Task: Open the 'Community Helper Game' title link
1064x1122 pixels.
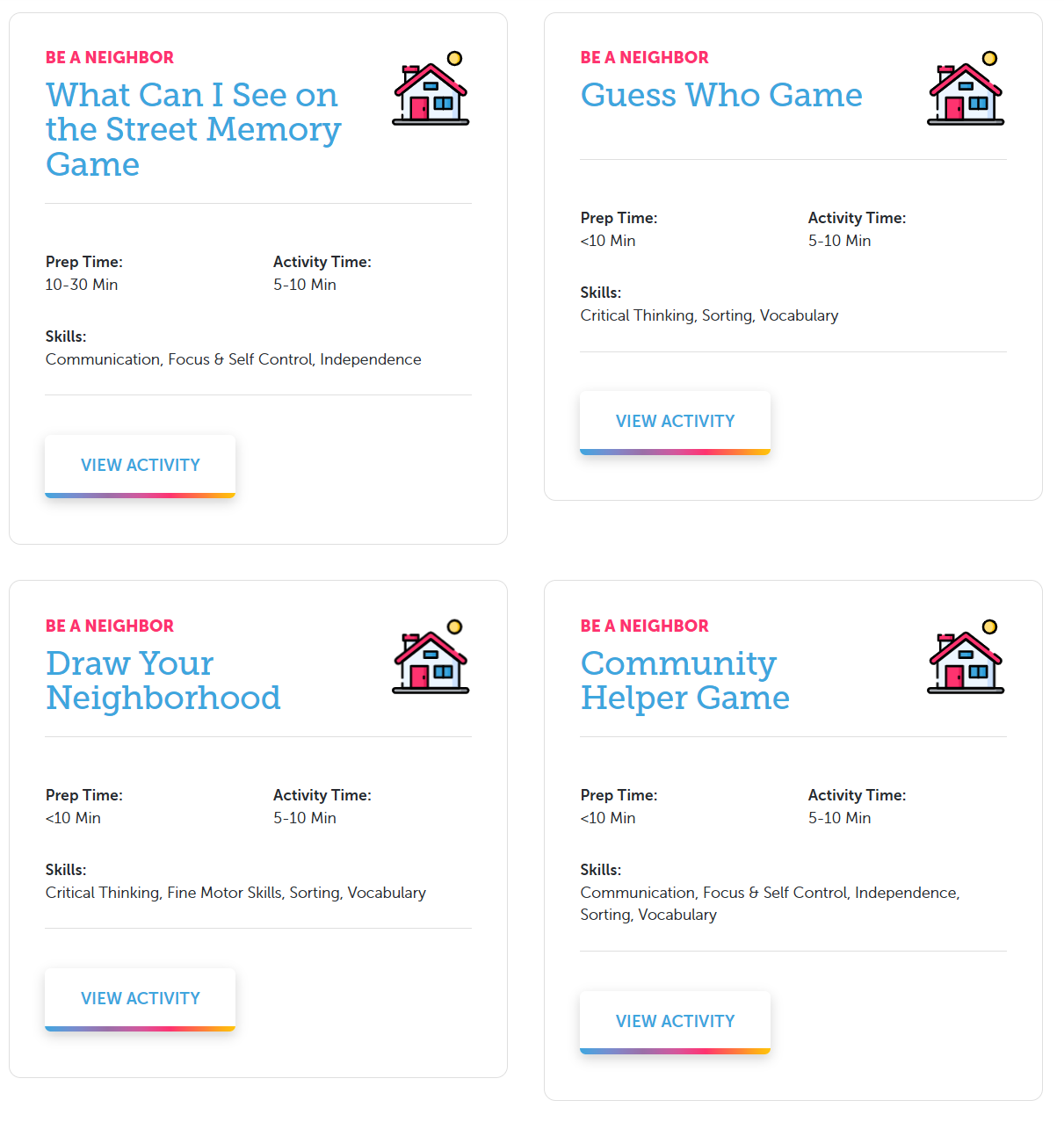Action: coord(685,680)
